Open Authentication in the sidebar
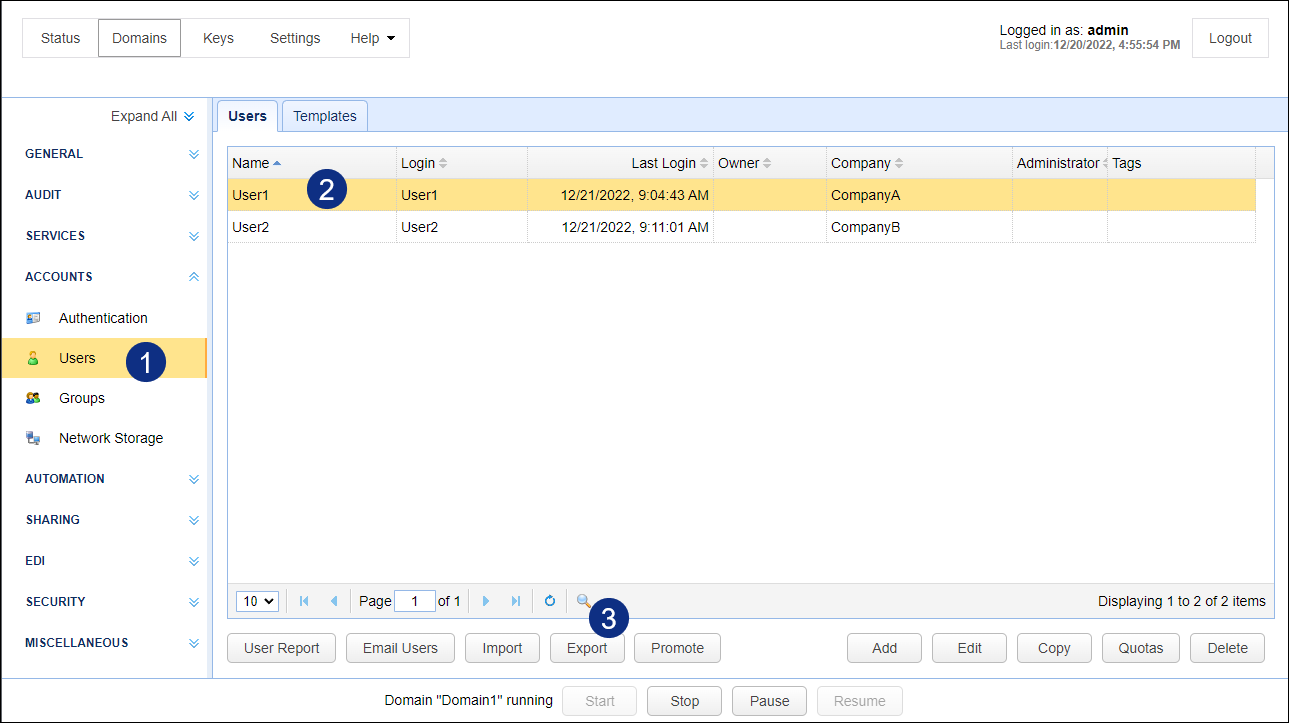 click(103, 318)
